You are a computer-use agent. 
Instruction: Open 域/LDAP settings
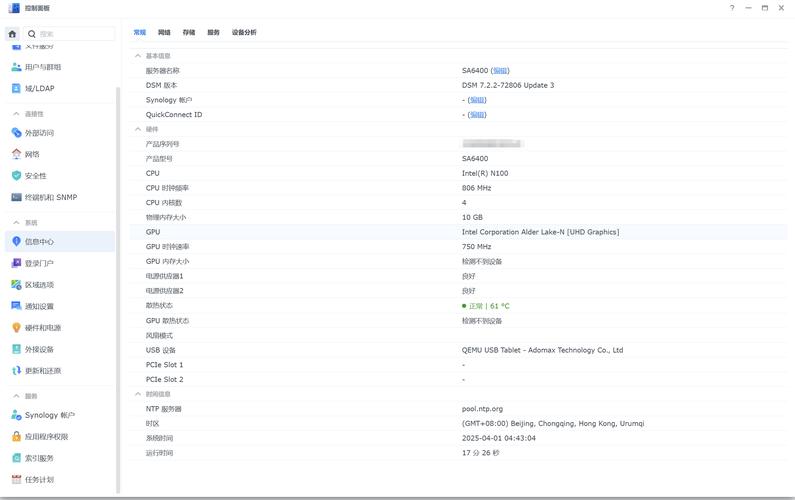pyautogui.click(x=39, y=88)
